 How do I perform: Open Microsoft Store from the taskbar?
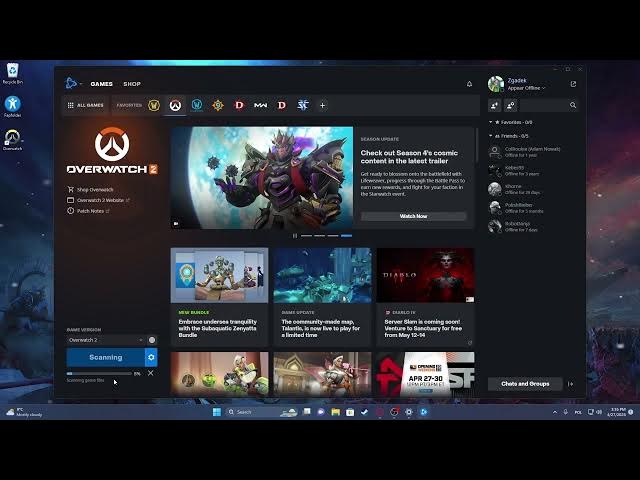point(350,412)
